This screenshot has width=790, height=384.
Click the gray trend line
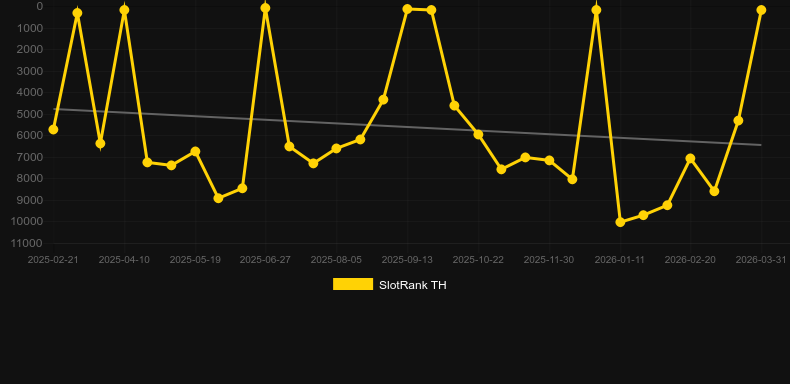(407, 127)
